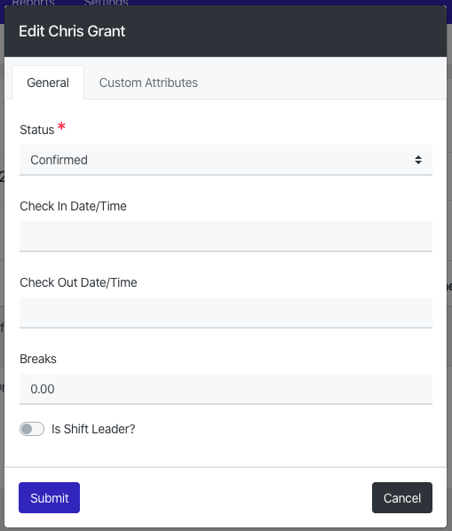Click the "Is Shift Leader?" label text
452x531 pixels.
(93, 429)
